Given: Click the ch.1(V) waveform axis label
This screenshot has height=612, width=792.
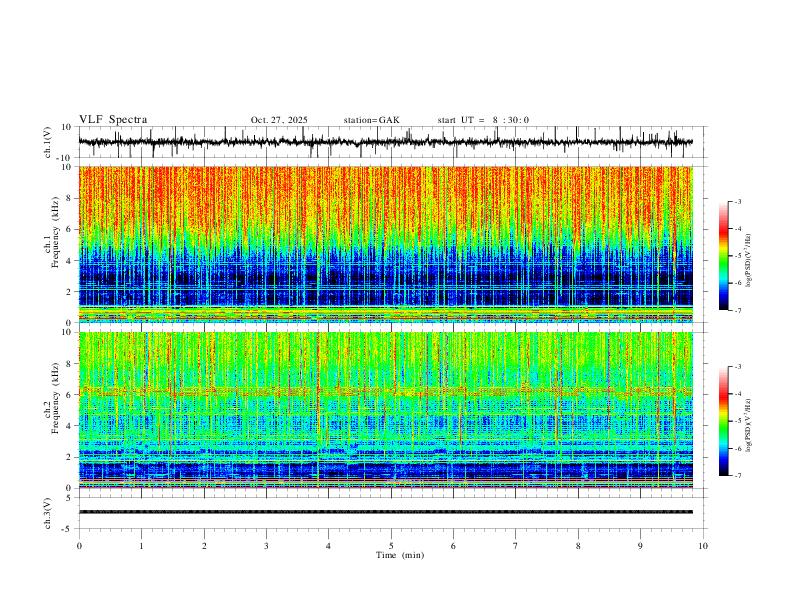Looking at the screenshot, I should 48,142.
